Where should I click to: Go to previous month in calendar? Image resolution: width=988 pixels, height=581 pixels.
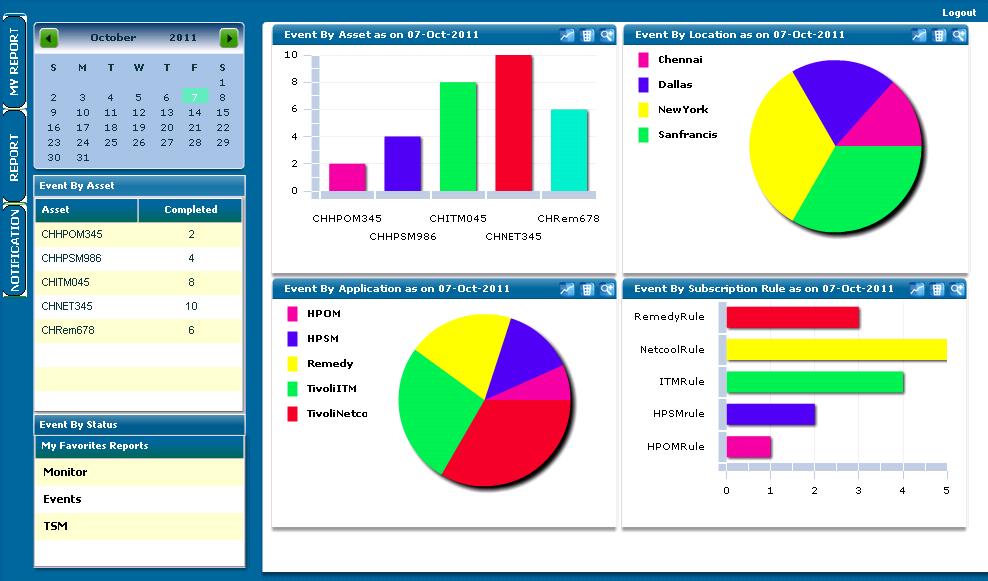49,38
